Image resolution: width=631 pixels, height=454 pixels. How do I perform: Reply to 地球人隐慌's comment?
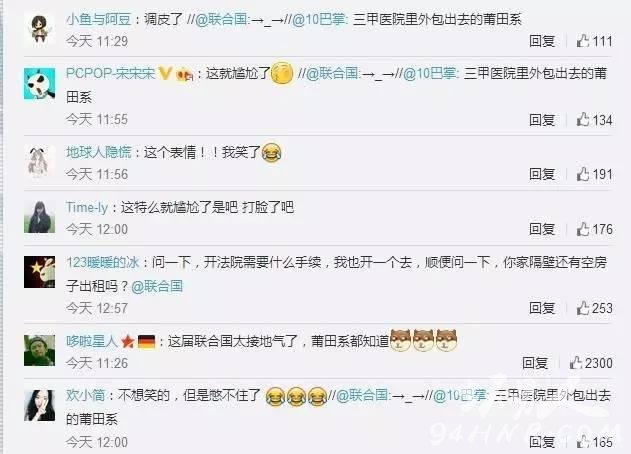point(542,174)
